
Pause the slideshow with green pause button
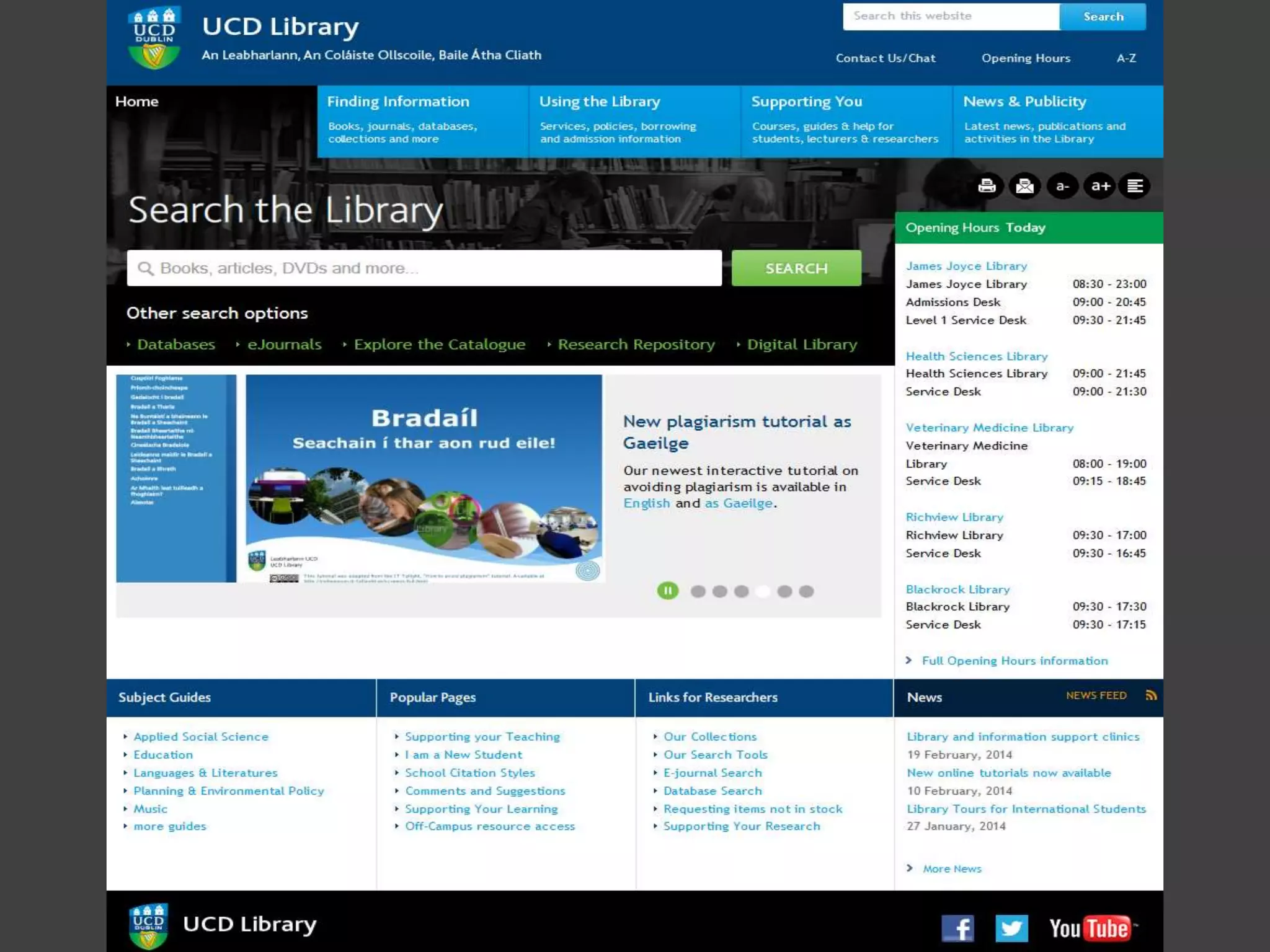[668, 591]
